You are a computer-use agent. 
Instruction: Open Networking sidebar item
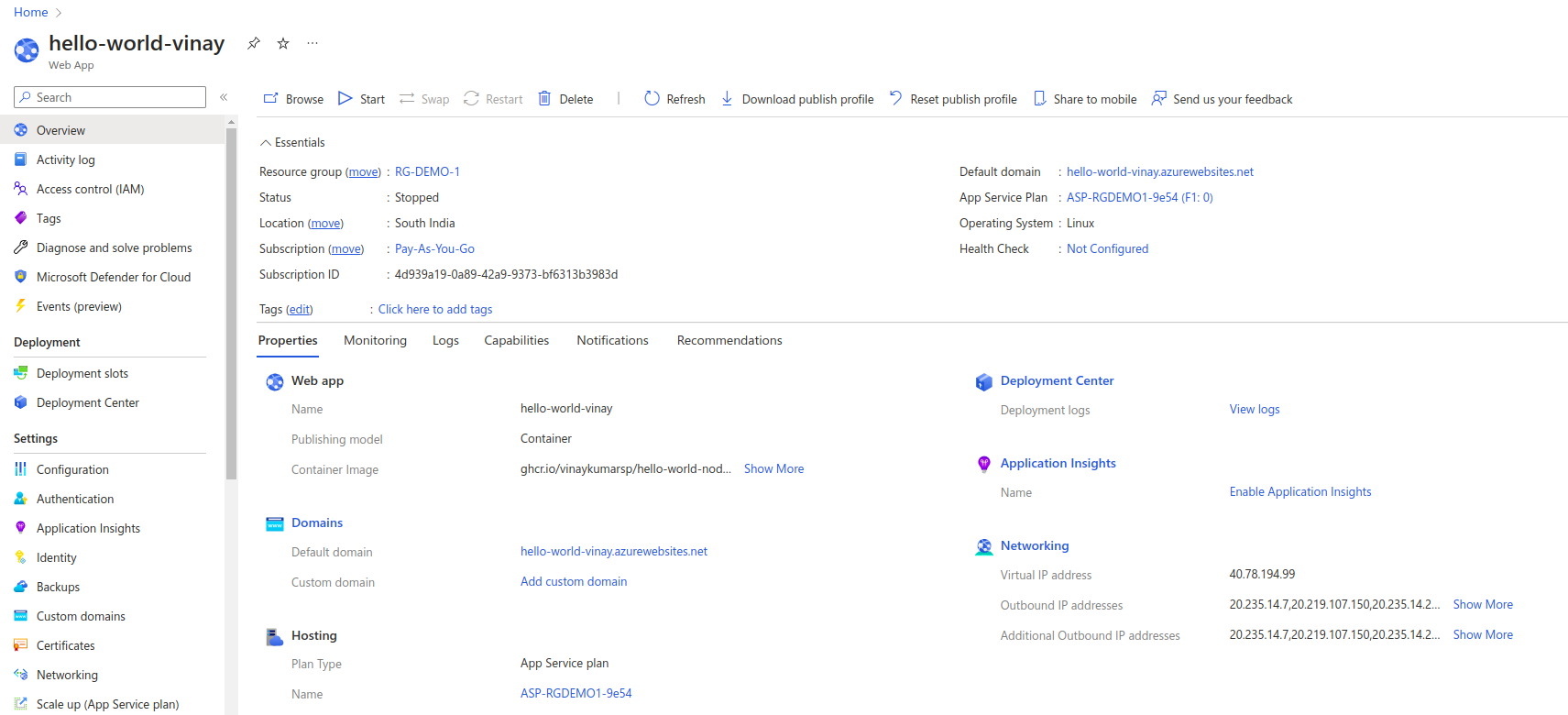(112, 675)
